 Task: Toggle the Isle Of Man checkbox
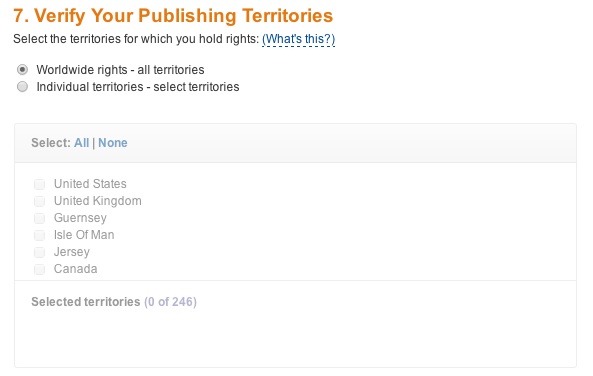click(39, 235)
